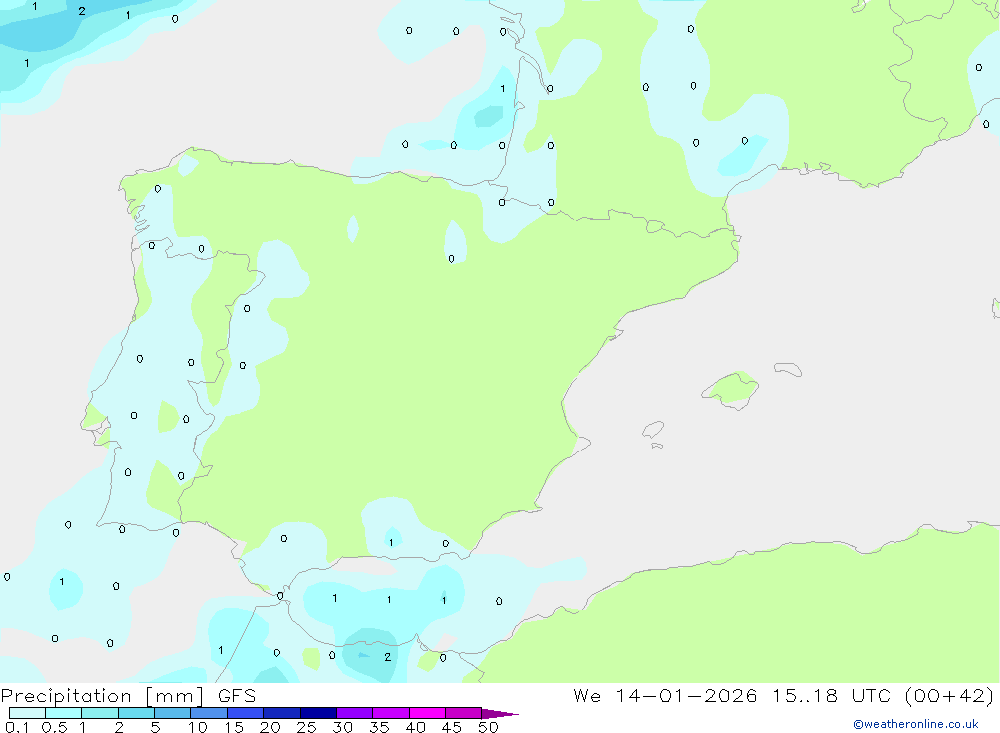Pick the legend swatch between 35 and 40

click(391, 713)
